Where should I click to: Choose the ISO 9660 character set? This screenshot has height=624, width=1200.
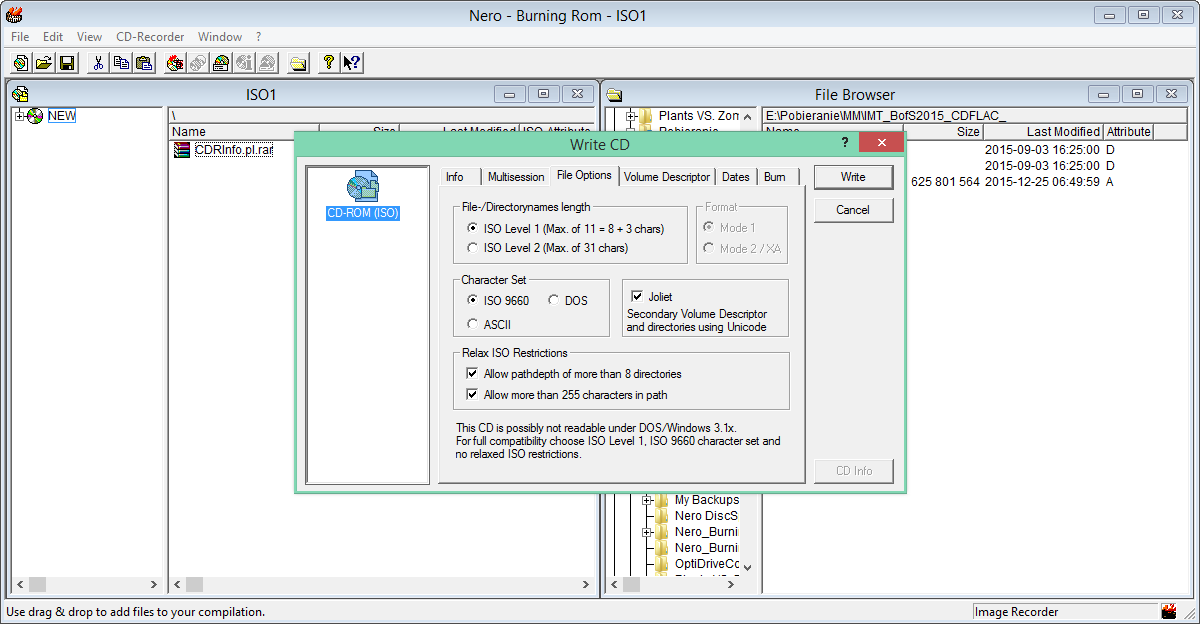[x=473, y=300]
